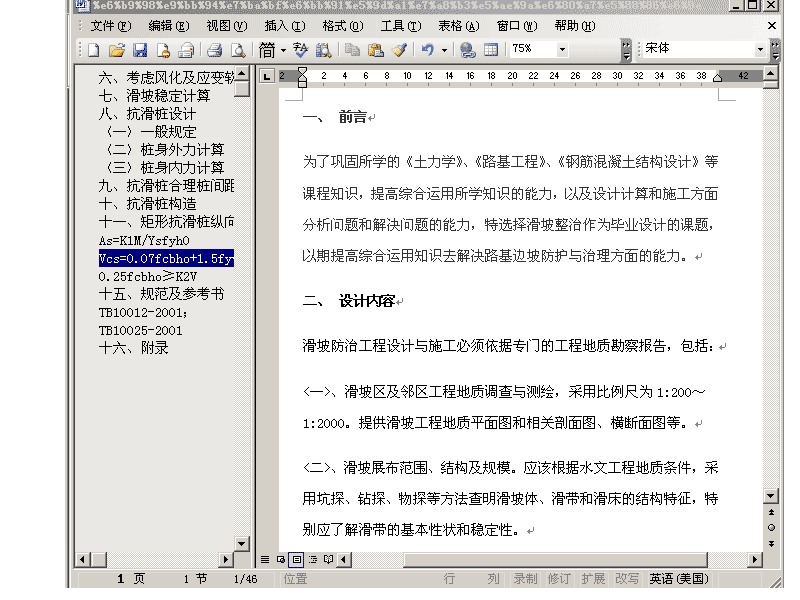The image size is (800, 600).
Task: Save the document with floppy disk icon
Action: coord(140,50)
